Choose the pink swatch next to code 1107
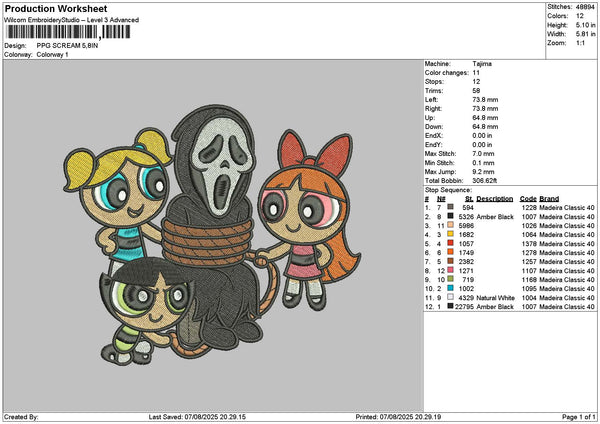 tap(450, 270)
